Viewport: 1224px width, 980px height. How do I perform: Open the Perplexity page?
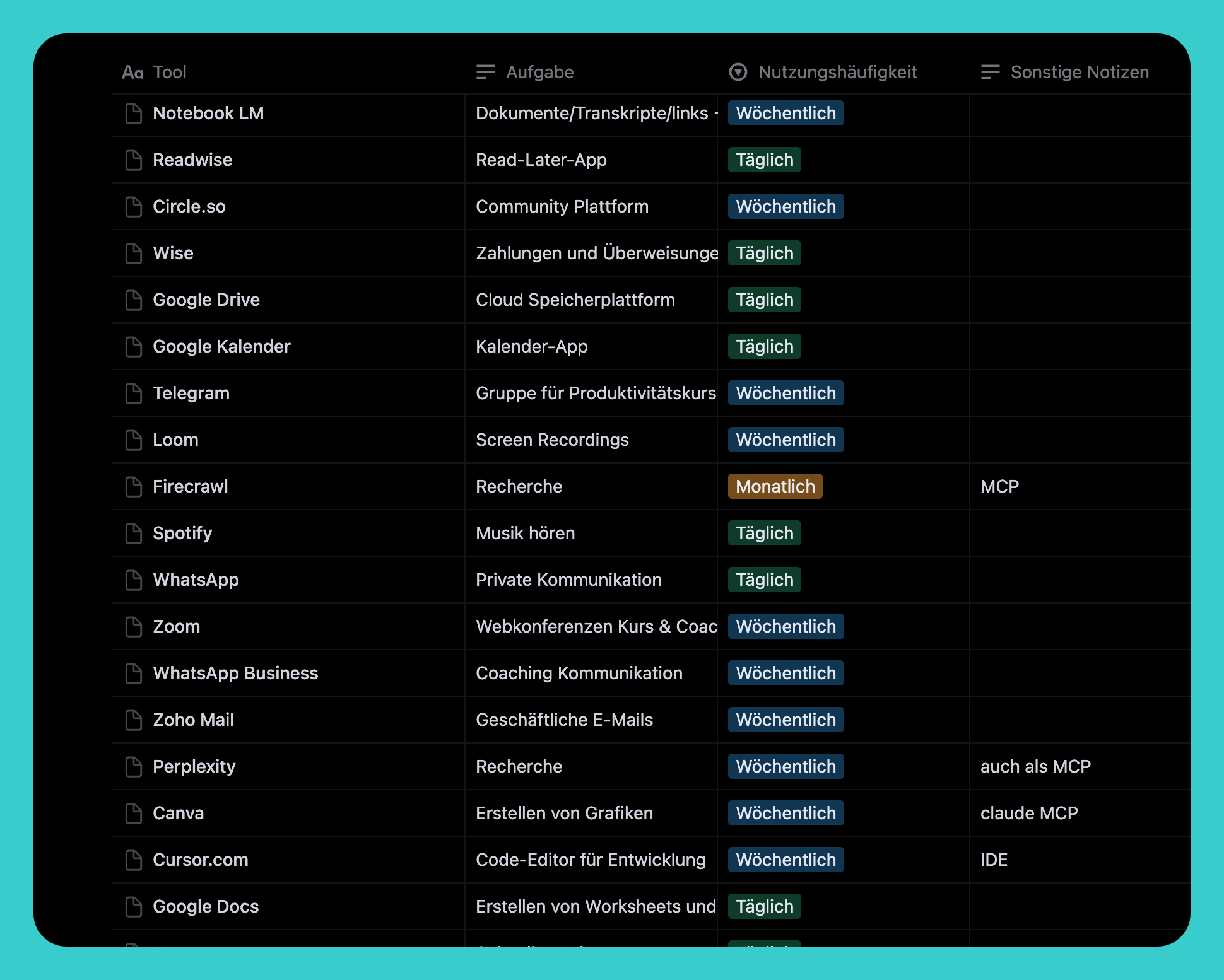tap(194, 767)
